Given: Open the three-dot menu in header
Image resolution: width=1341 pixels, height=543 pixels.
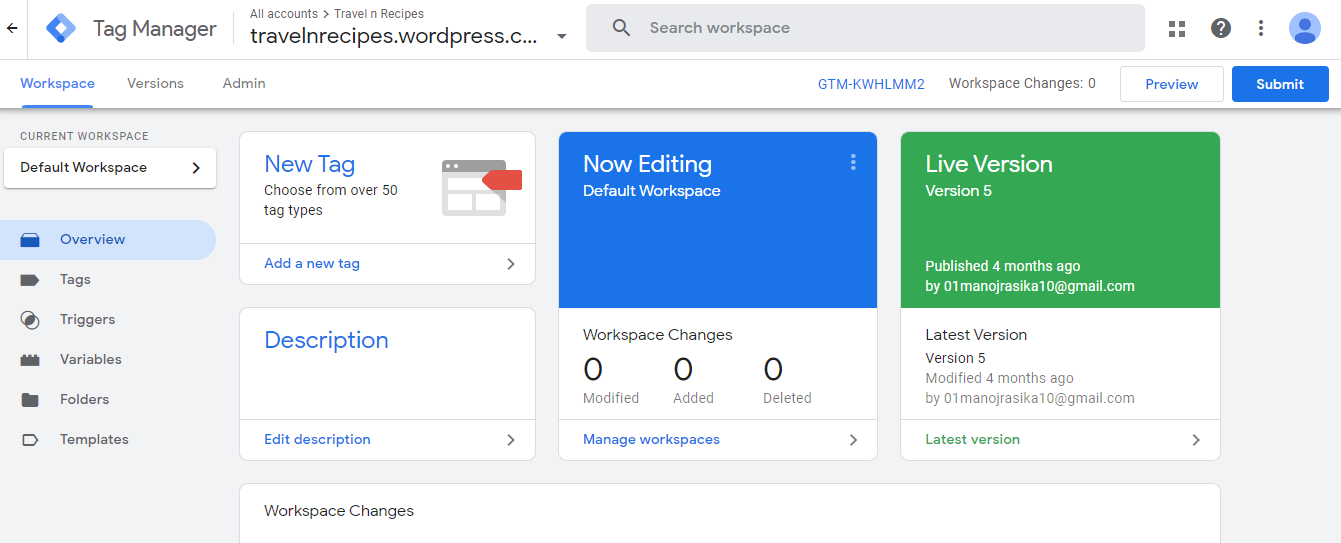Looking at the screenshot, I should tap(1261, 28).
